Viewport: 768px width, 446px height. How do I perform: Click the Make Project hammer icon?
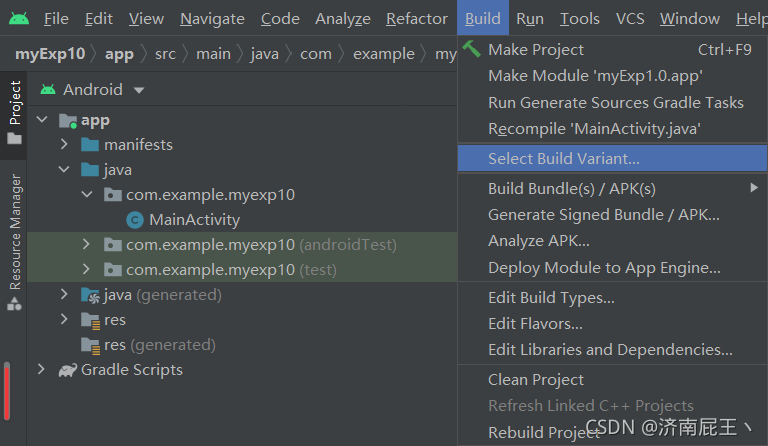(472, 49)
